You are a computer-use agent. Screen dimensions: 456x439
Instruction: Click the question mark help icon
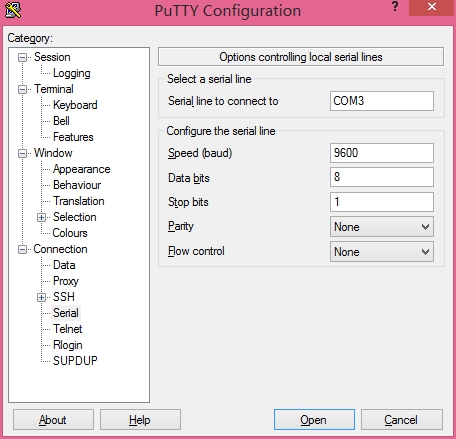(395, 7)
